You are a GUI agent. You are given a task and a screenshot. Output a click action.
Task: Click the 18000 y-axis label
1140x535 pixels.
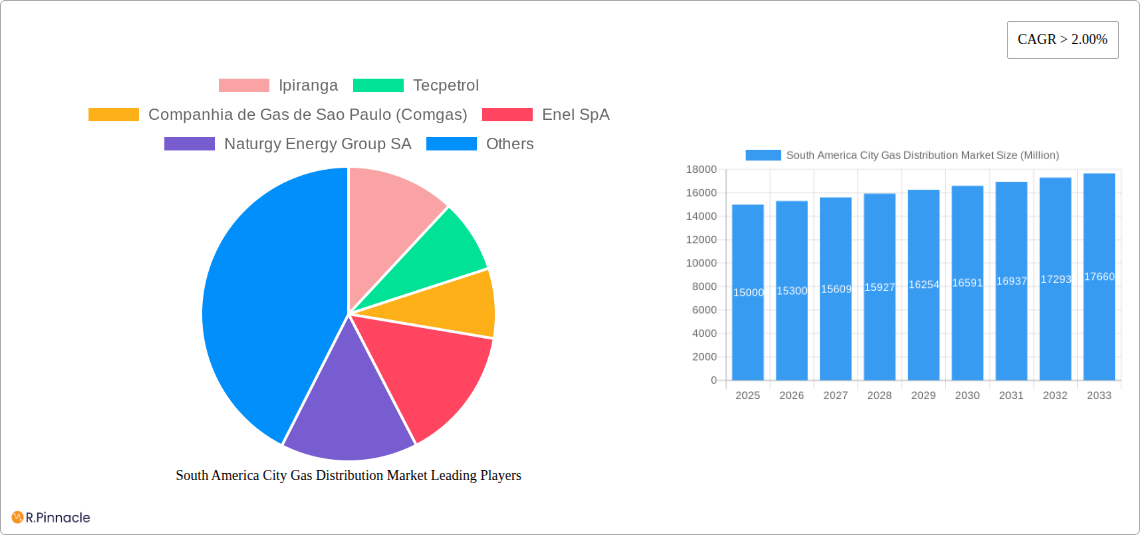(x=702, y=169)
